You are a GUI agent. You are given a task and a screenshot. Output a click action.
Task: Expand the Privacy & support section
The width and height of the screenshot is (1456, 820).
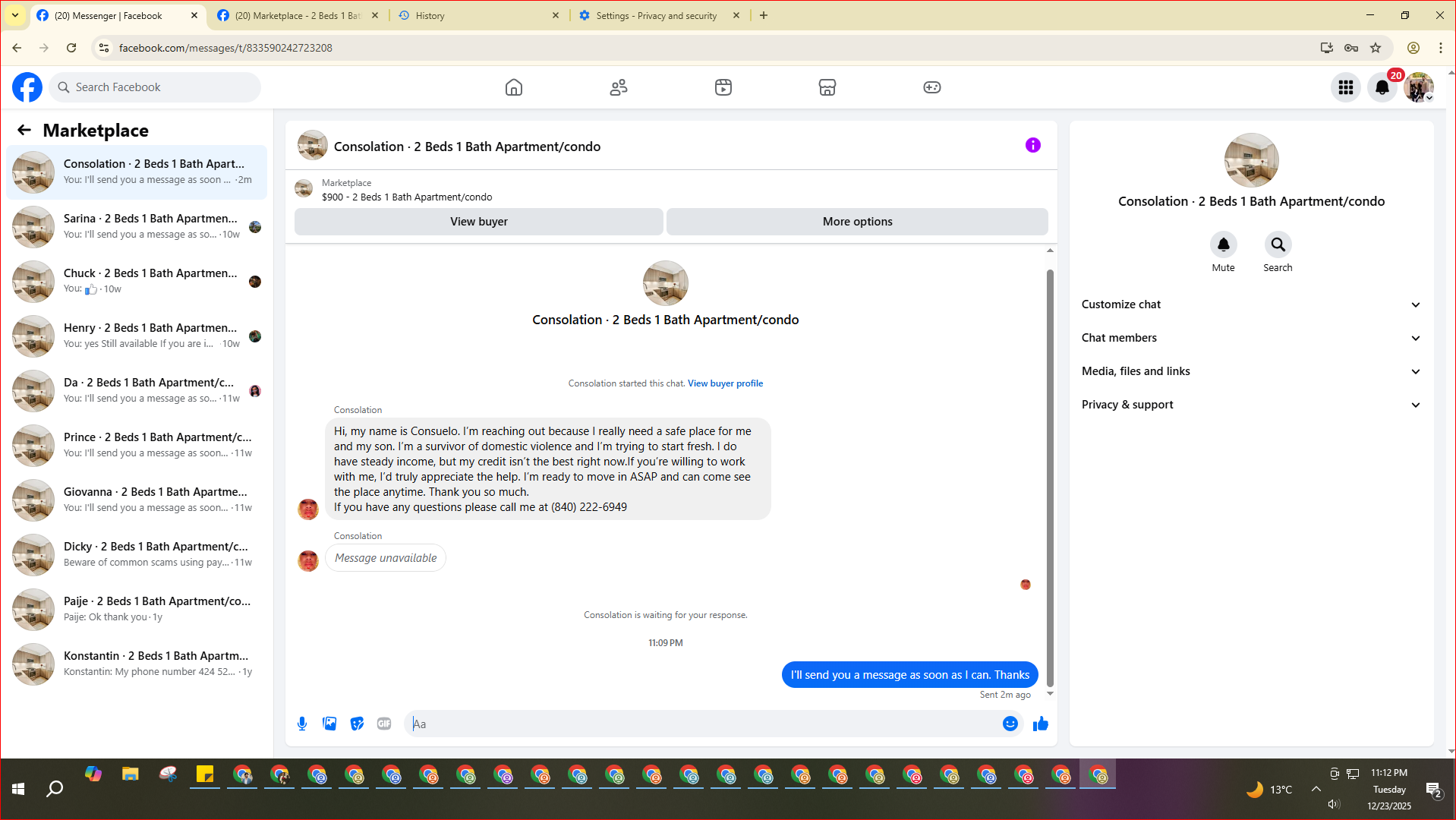pyautogui.click(x=1251, y=405)
